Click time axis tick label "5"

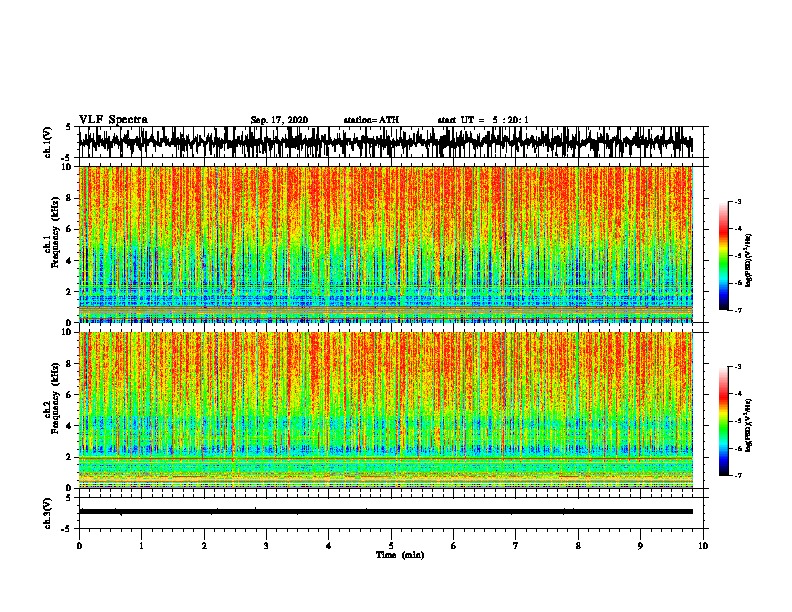(391, 546)
